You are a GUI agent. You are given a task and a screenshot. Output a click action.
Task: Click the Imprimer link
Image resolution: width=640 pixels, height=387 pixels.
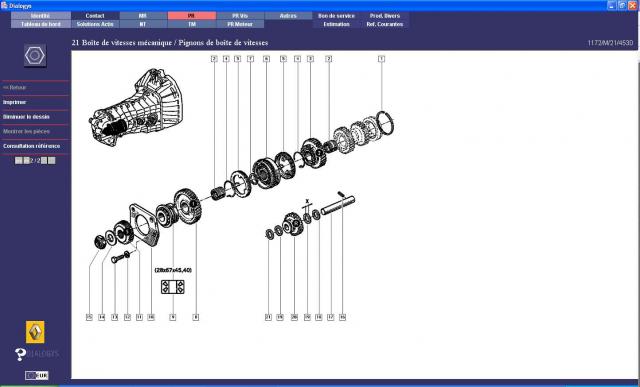coord(15,102)
